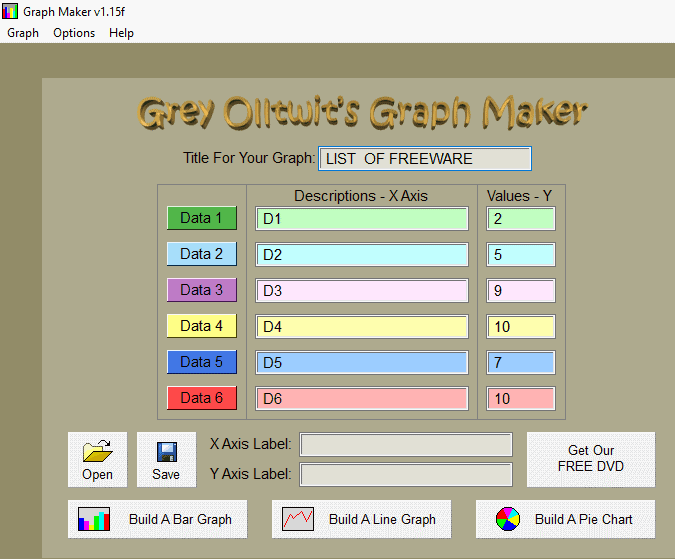This screenshot has width=675, height=559.
Task: Click the open folder icon
Action: click(98, 451)
